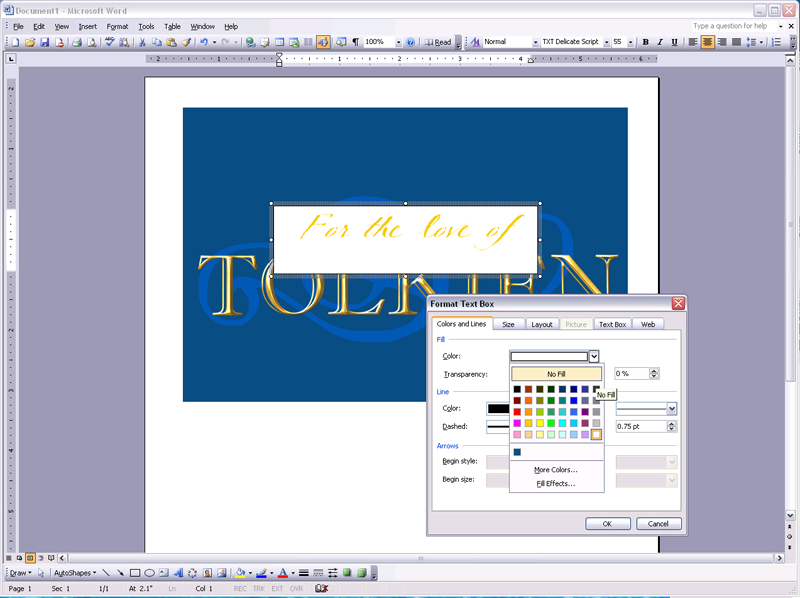Viewport: 800px width, 598px height.
Task: Apply Font Color on Drawing toolbar
Action: (x=283, y=573)
